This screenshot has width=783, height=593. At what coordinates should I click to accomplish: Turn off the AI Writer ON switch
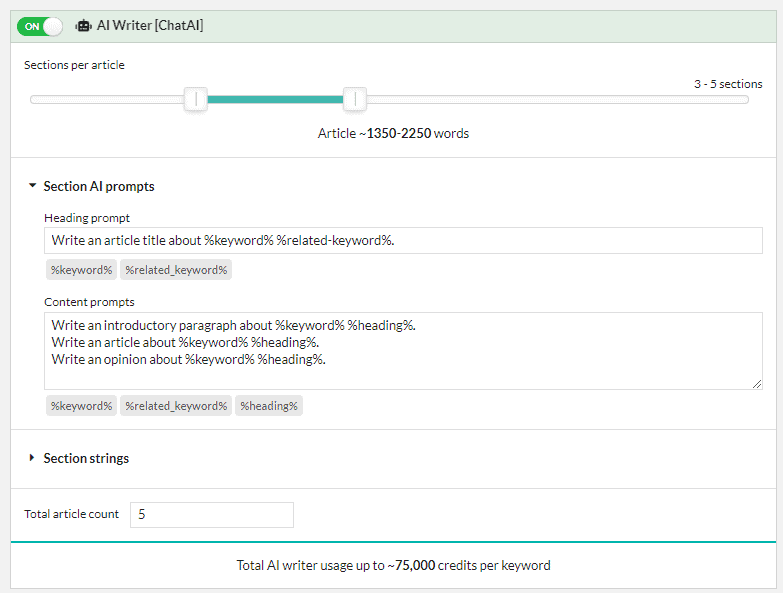click(39, 26)
